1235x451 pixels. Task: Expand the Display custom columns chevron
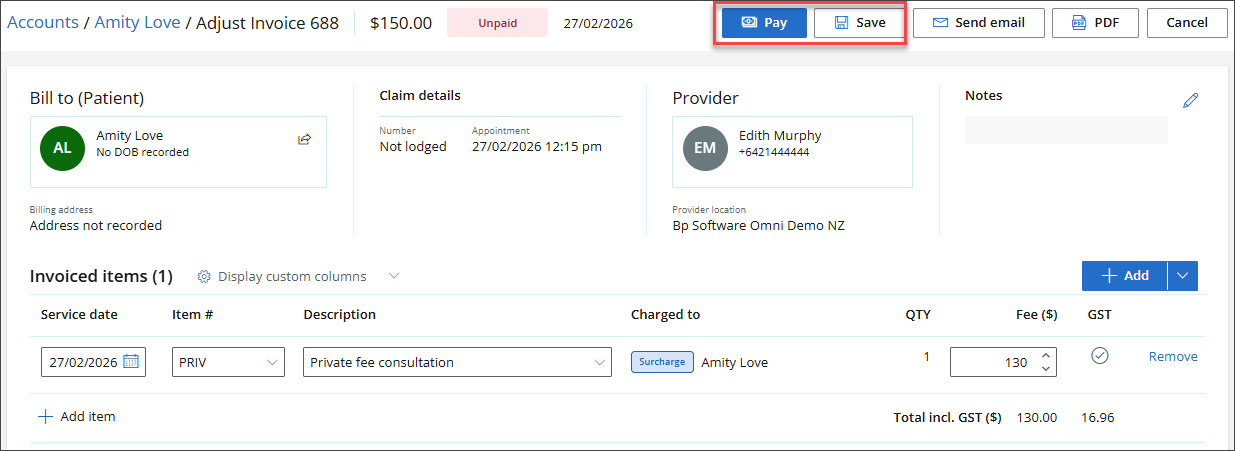(394, 276)
